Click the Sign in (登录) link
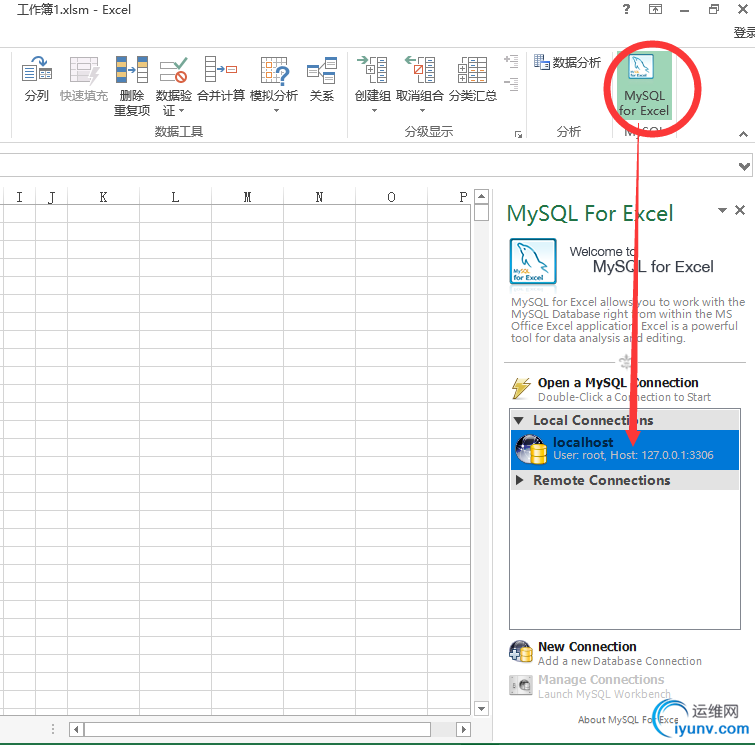The image size is (755, 745). click(x=744, y=33)
